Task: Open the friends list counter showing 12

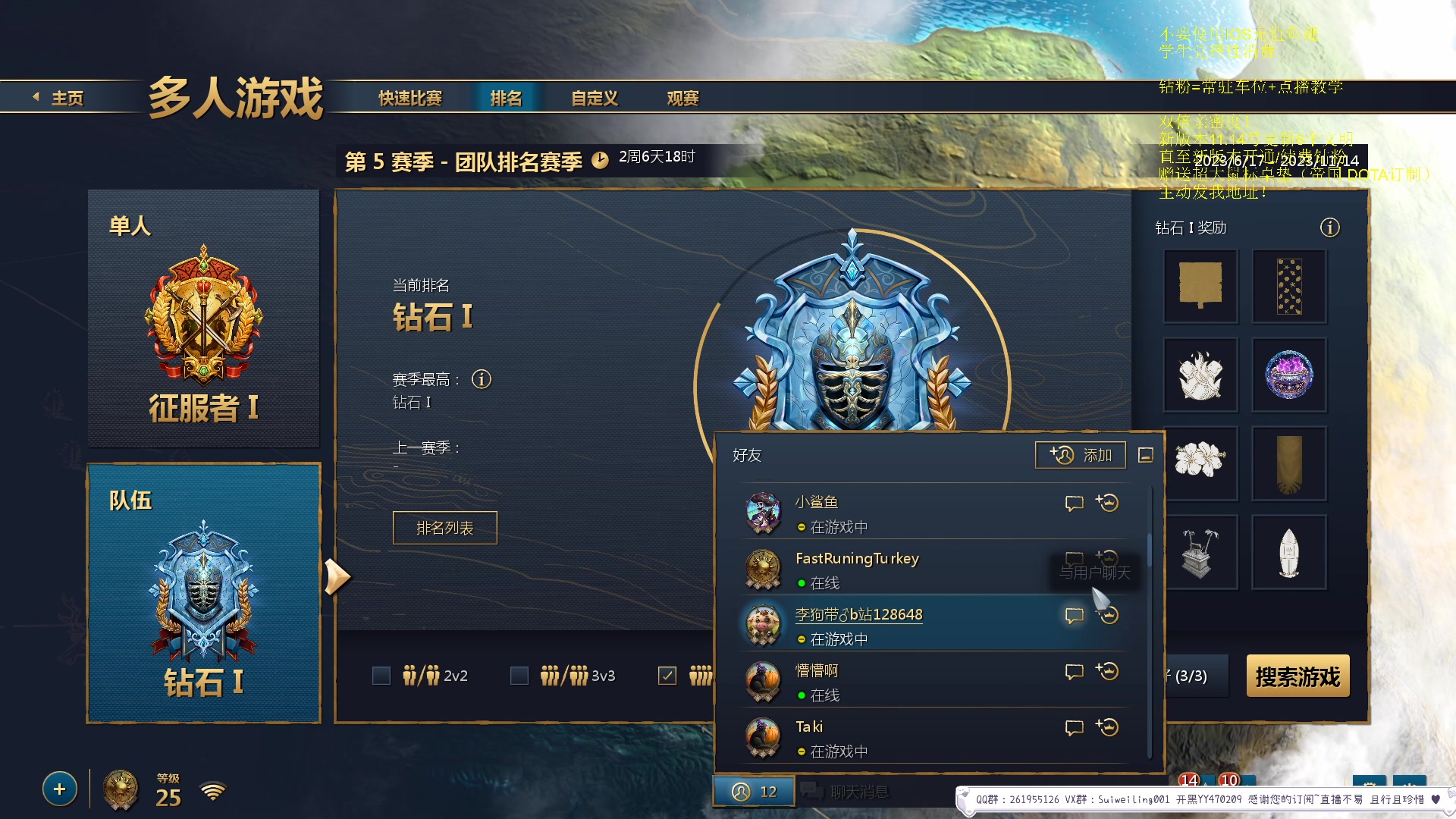Action: point(754,792)
